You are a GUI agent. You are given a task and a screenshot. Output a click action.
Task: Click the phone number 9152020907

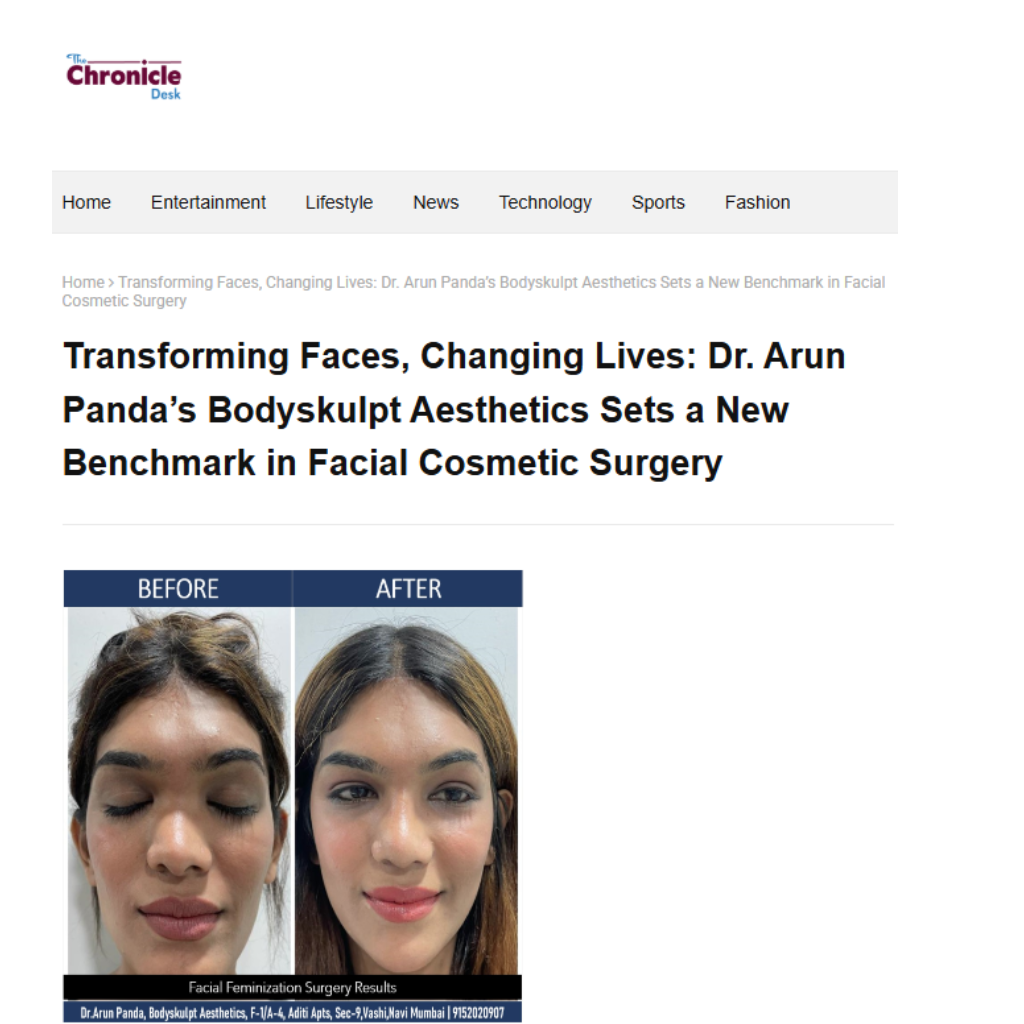coord(478,1013)
